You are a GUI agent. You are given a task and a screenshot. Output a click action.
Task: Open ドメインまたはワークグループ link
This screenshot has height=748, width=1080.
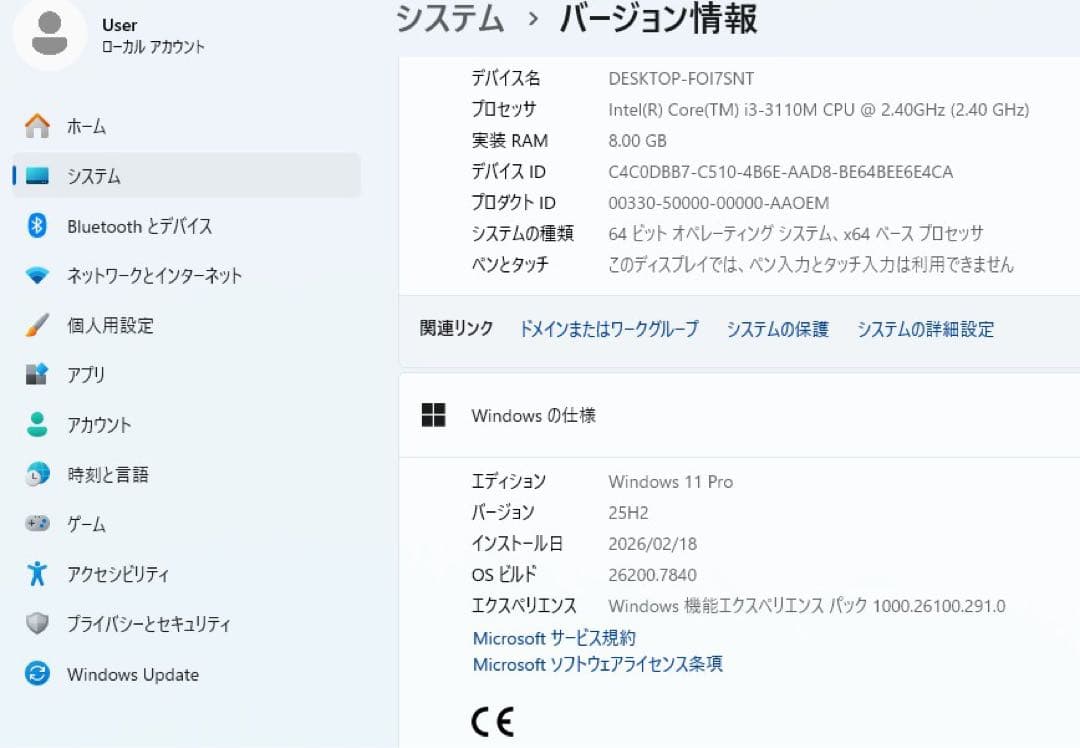click(x=608, y=329)
